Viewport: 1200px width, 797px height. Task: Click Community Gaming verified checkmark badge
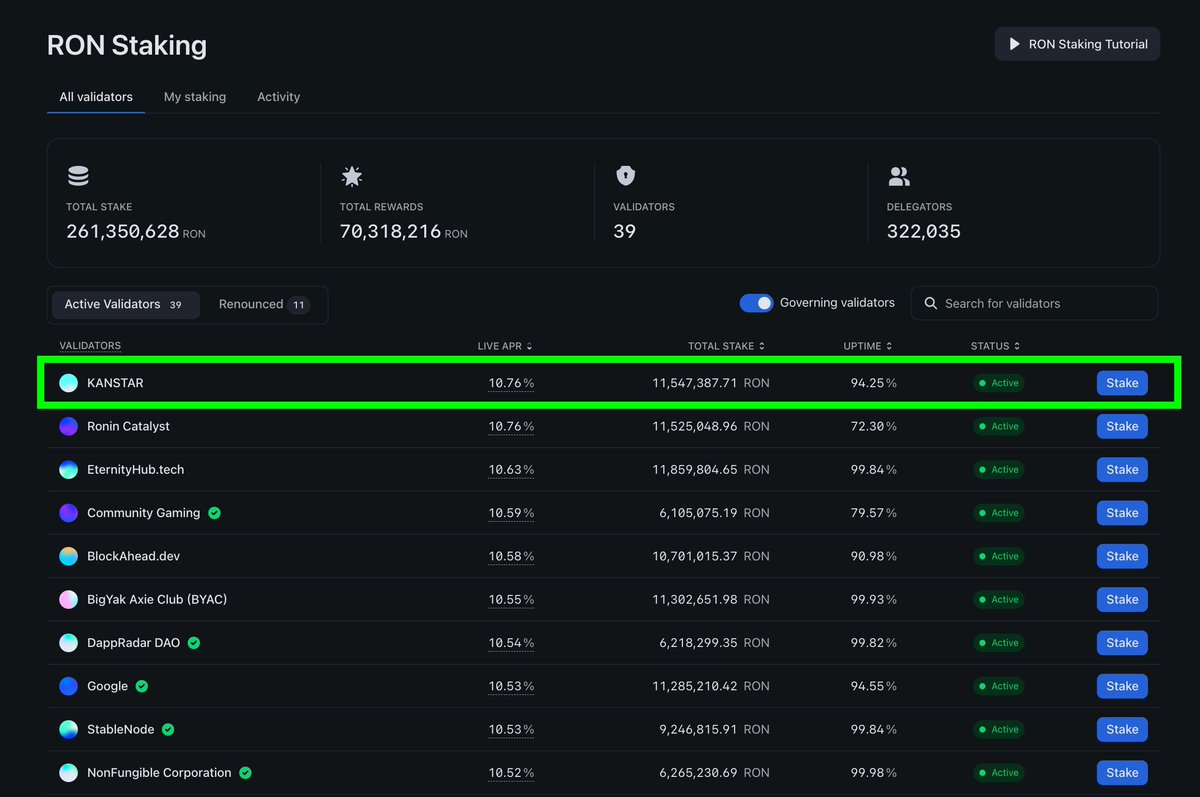click(x=214, y=513)
